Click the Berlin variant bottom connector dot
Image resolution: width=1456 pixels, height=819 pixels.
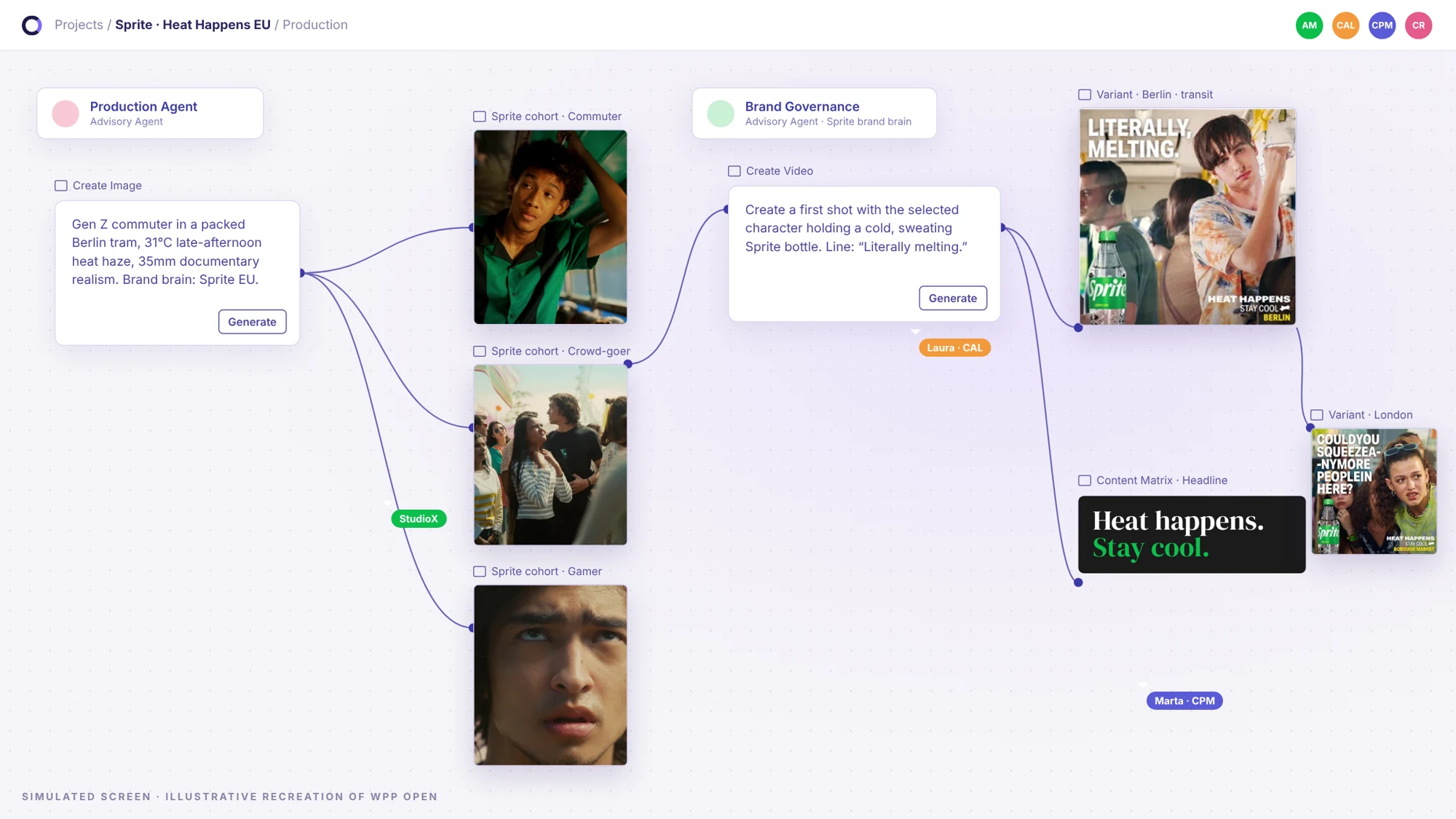tap(1079, 328)
